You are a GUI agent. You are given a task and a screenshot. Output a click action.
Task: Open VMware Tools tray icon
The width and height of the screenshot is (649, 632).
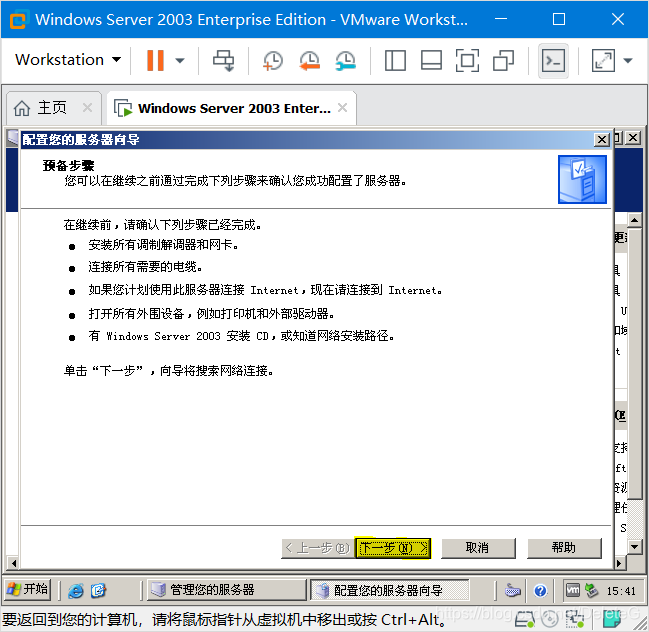(x=572, y=590)
